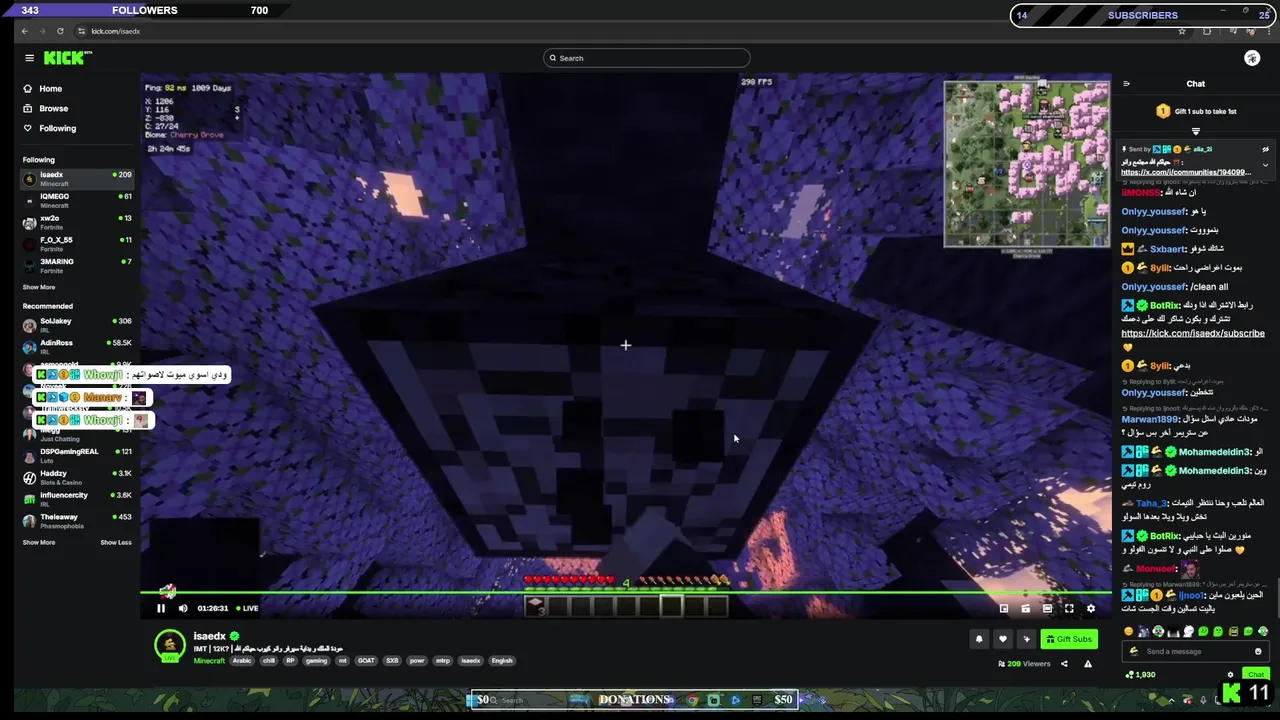Viewport: 1280px width, 720px height.
Task: Select isaedx in Following list
Action: (x=78, y=178)
